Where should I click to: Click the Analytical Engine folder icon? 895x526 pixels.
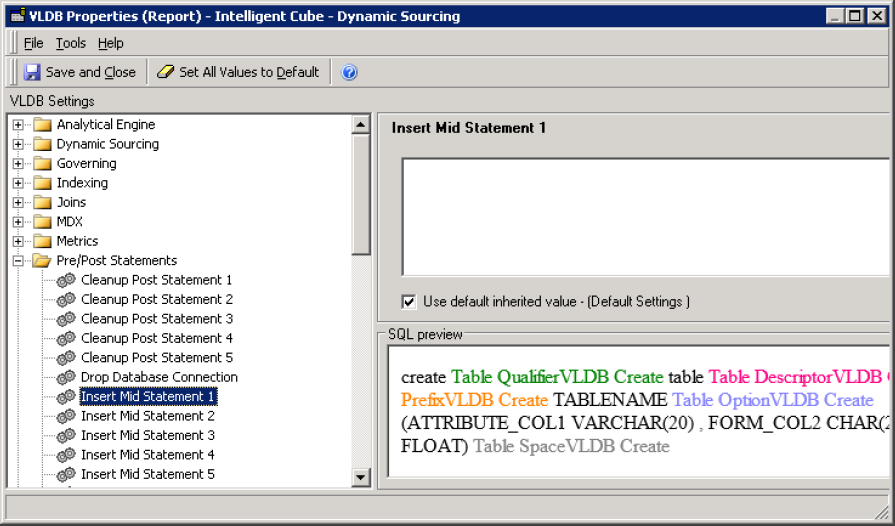(x=42, y=125)
